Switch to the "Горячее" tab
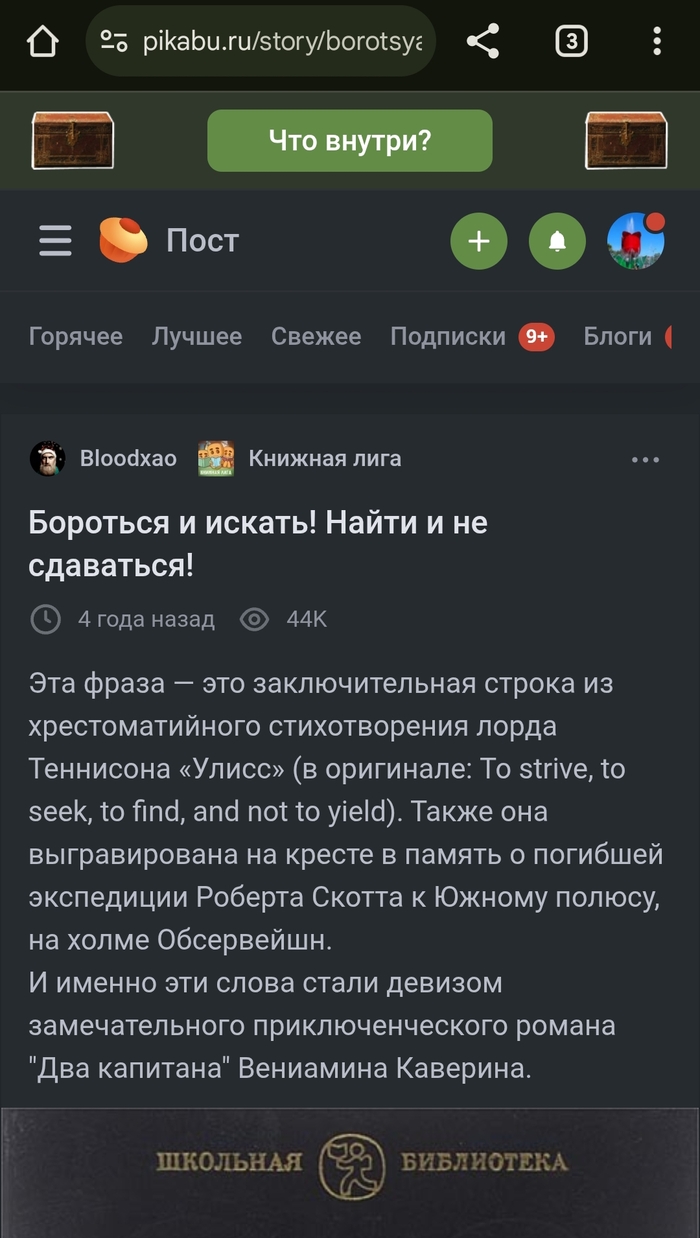This screenshot has width=700, height=1238. [x=76, y=337]
